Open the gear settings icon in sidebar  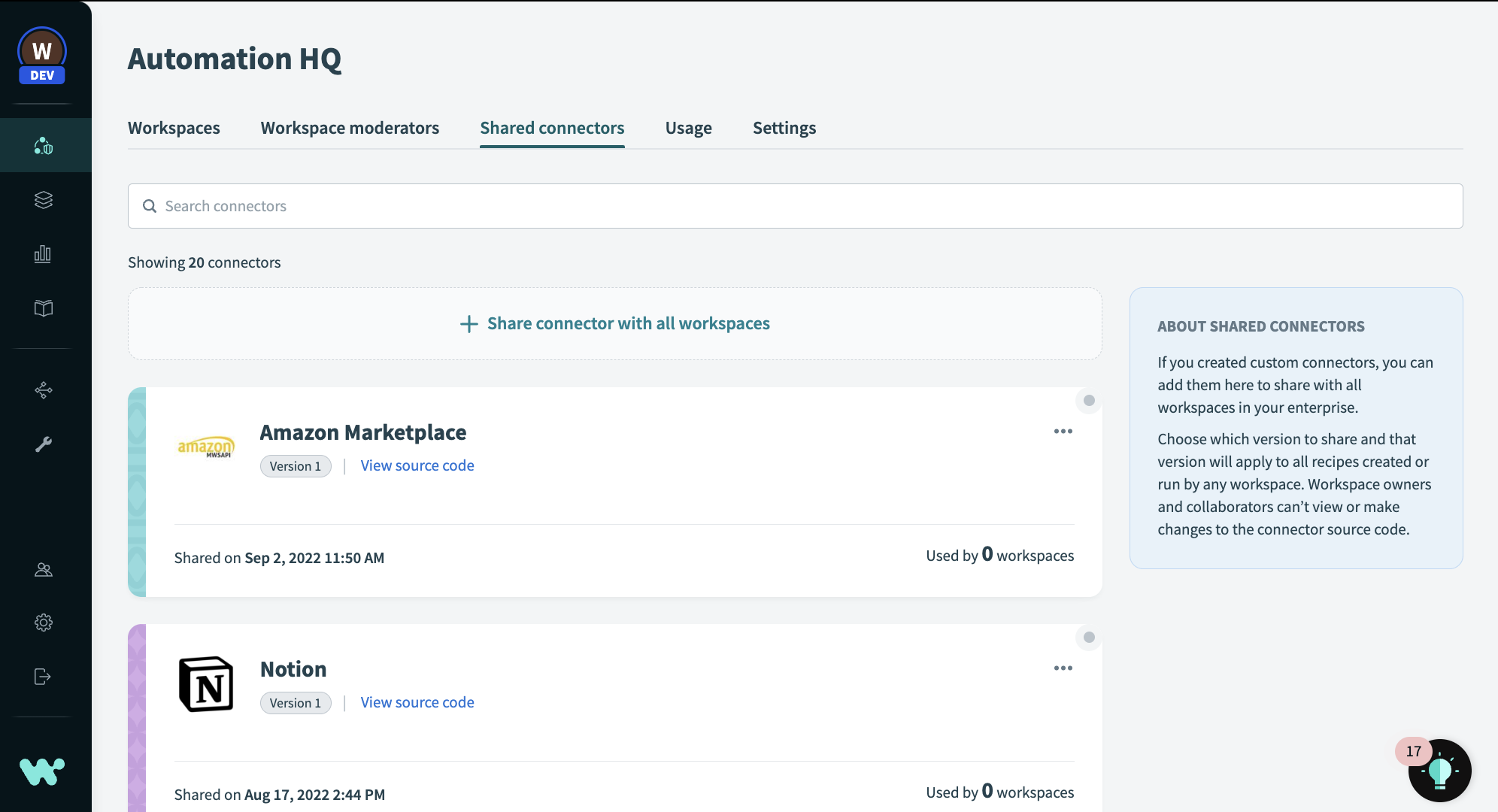(x=44, y=623)
